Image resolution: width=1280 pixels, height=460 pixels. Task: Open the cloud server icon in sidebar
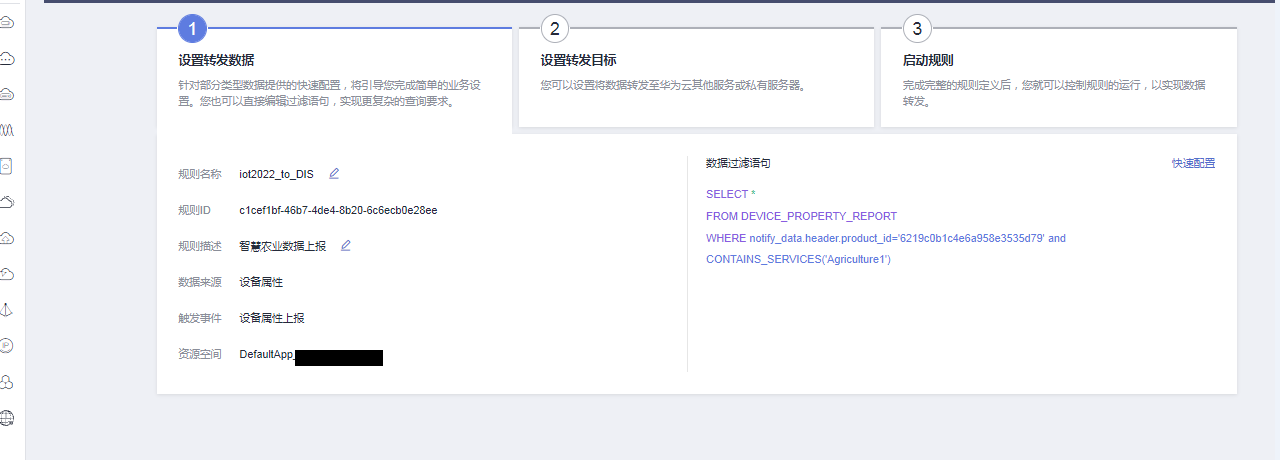coord(7,22)
